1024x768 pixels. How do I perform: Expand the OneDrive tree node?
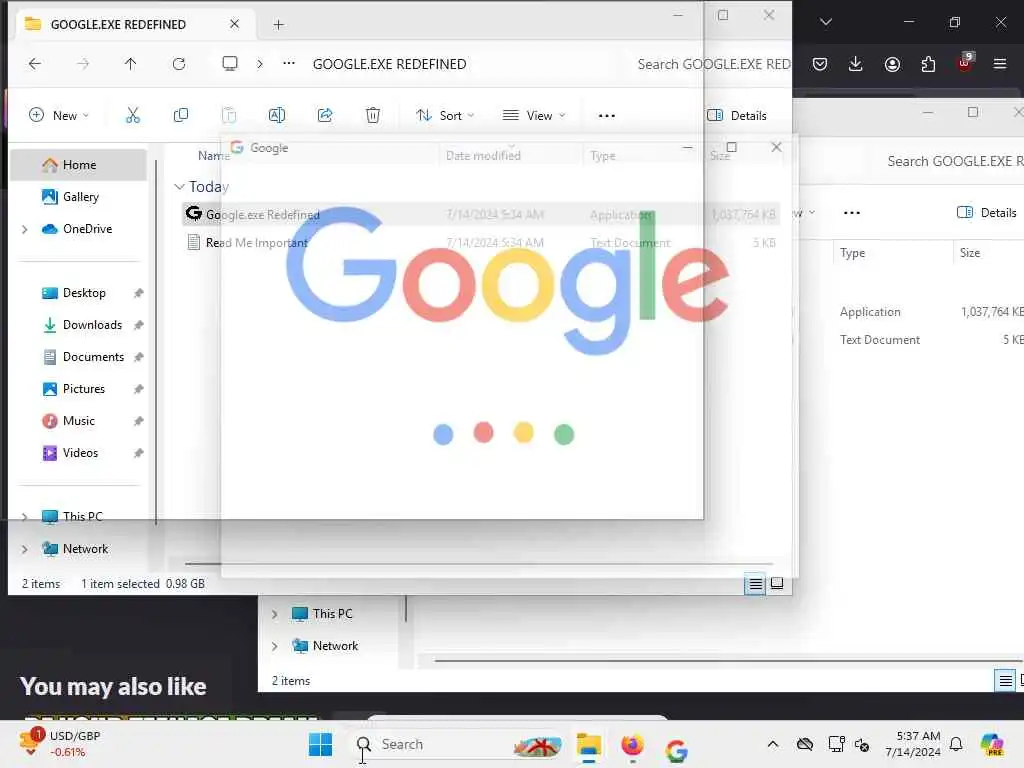[25, 229]
